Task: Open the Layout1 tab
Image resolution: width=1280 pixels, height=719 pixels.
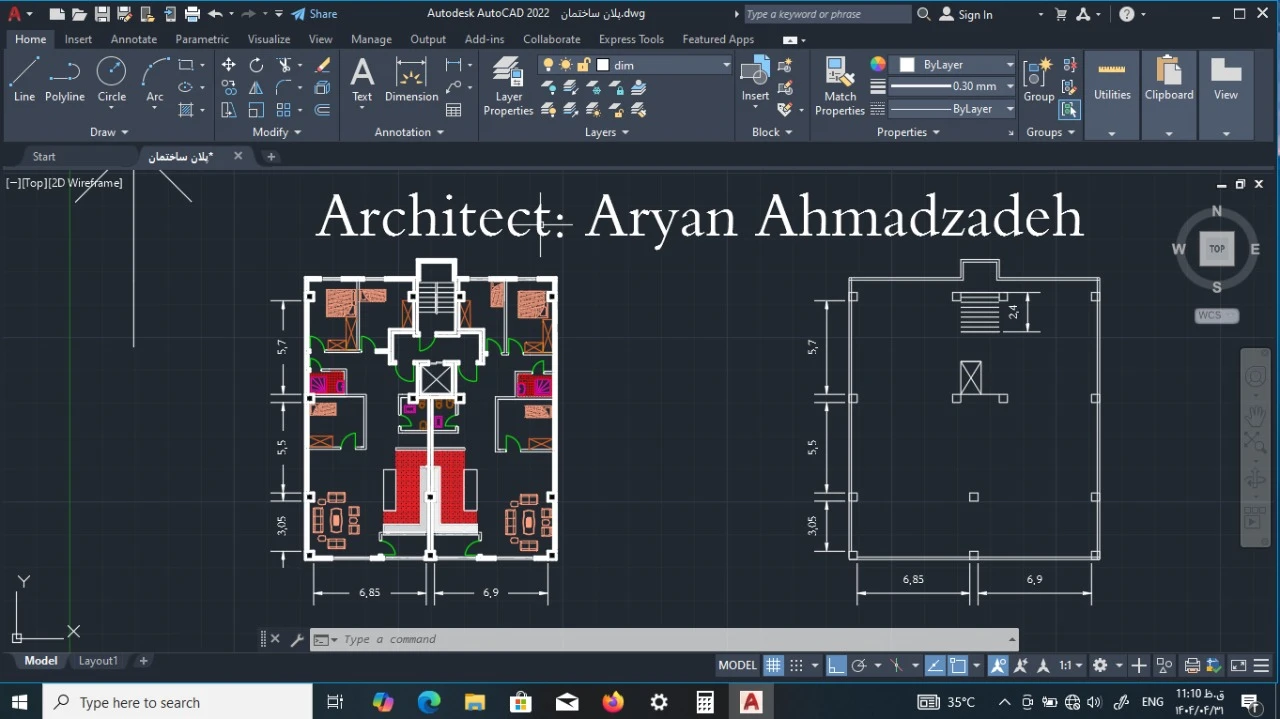Action: coord(98,661)
